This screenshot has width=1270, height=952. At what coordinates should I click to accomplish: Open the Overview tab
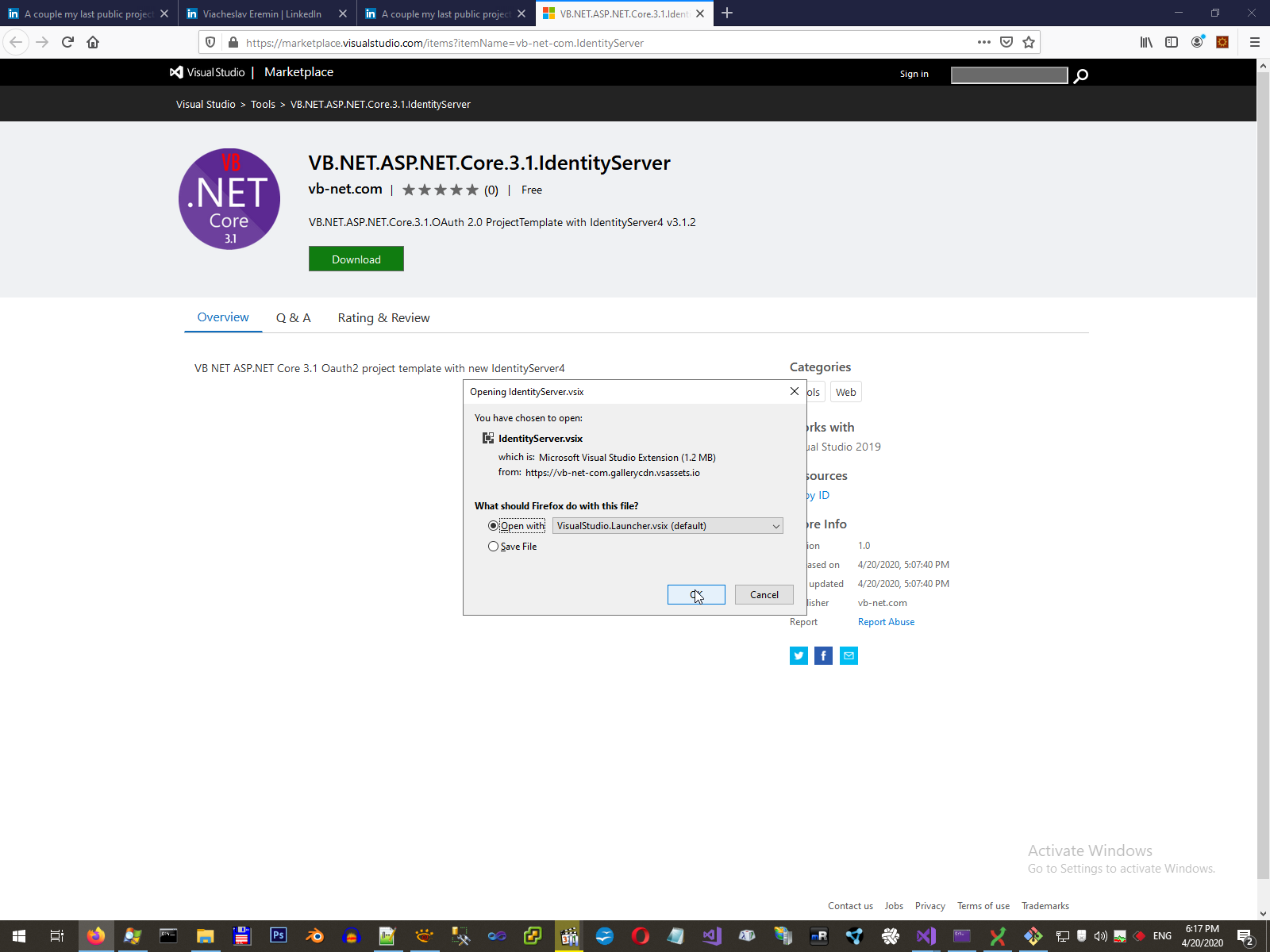tap(223, 317)
